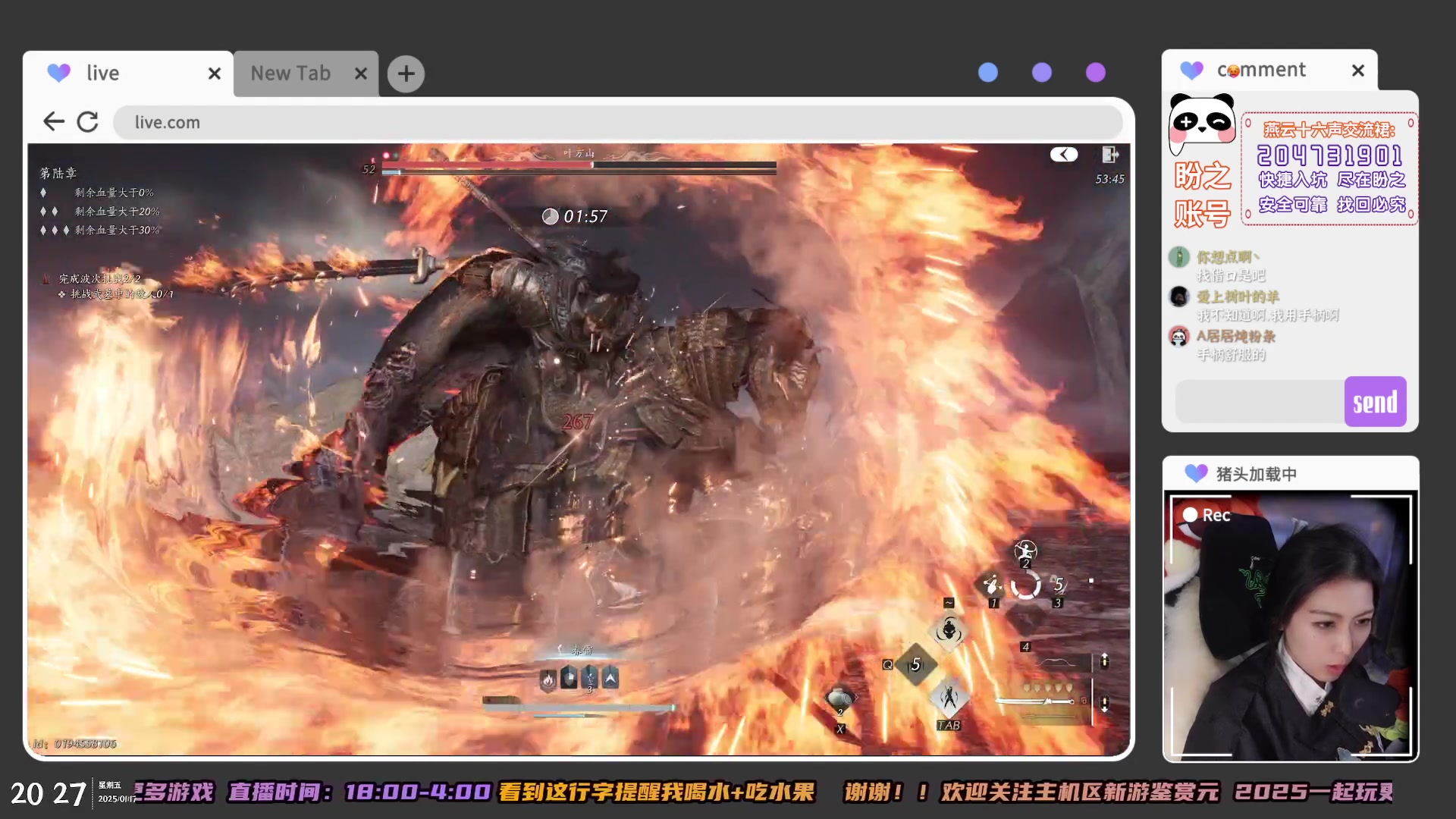
Task: Expand jar item selector arrow
Action: (857, 697)
